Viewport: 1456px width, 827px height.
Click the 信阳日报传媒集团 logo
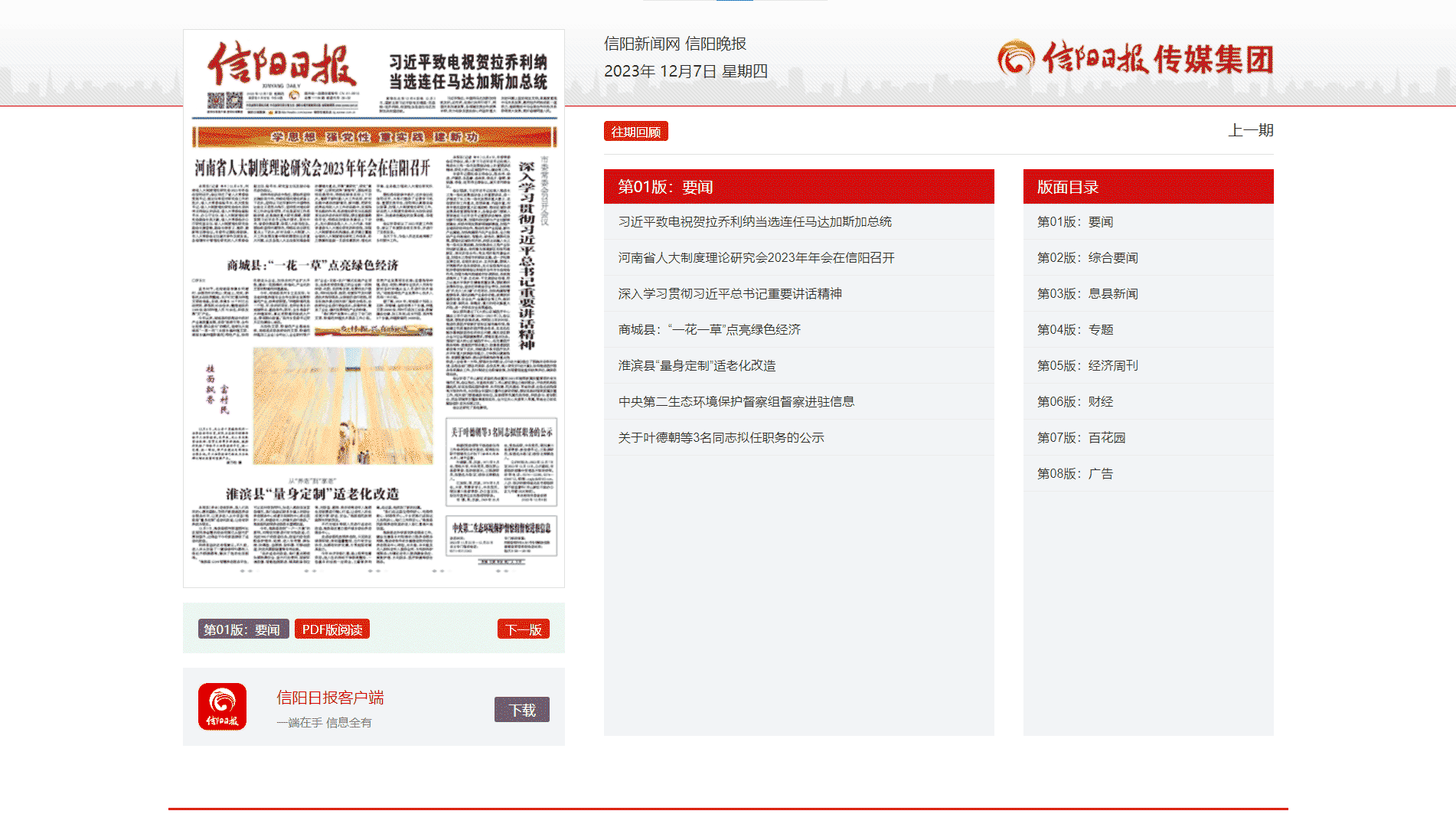coord(1135,58)
